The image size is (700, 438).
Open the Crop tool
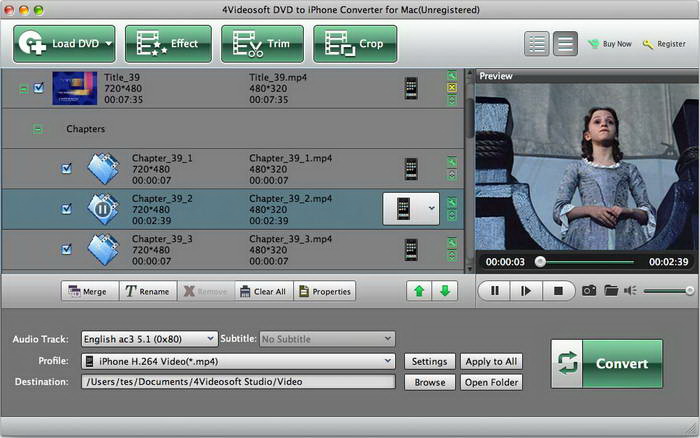click(355, 44)
